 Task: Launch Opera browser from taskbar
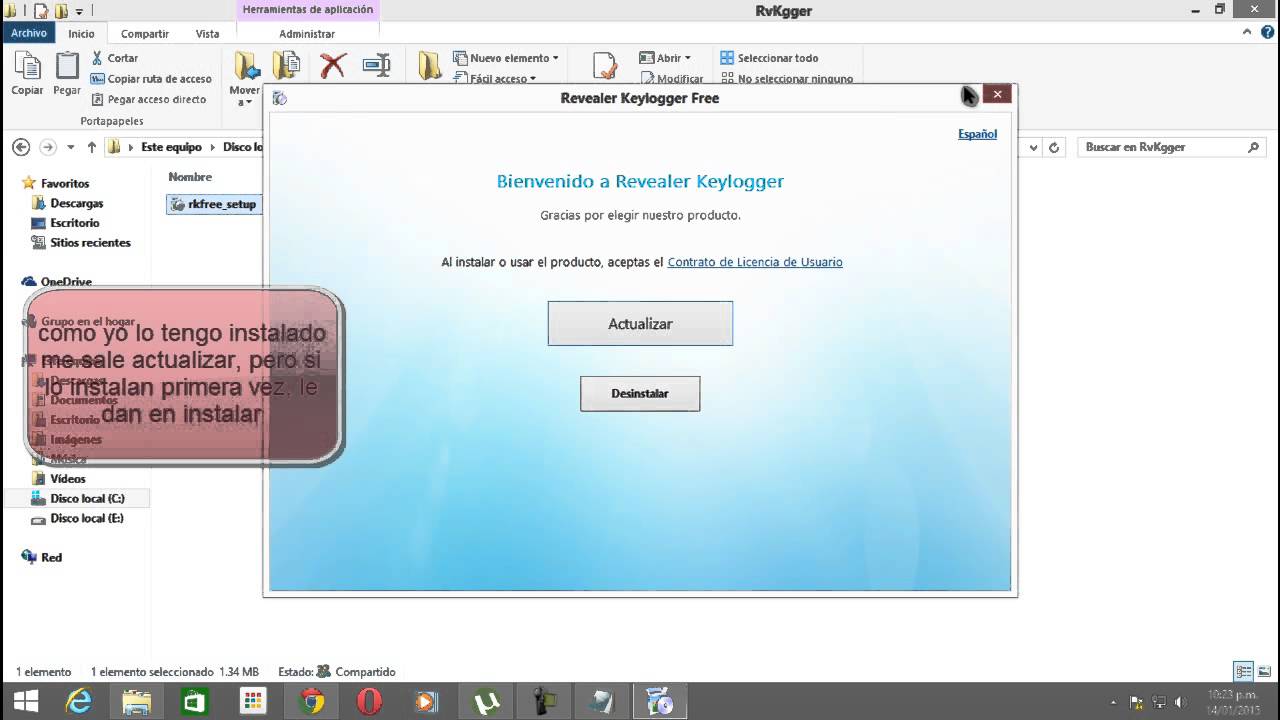point(369,701)
